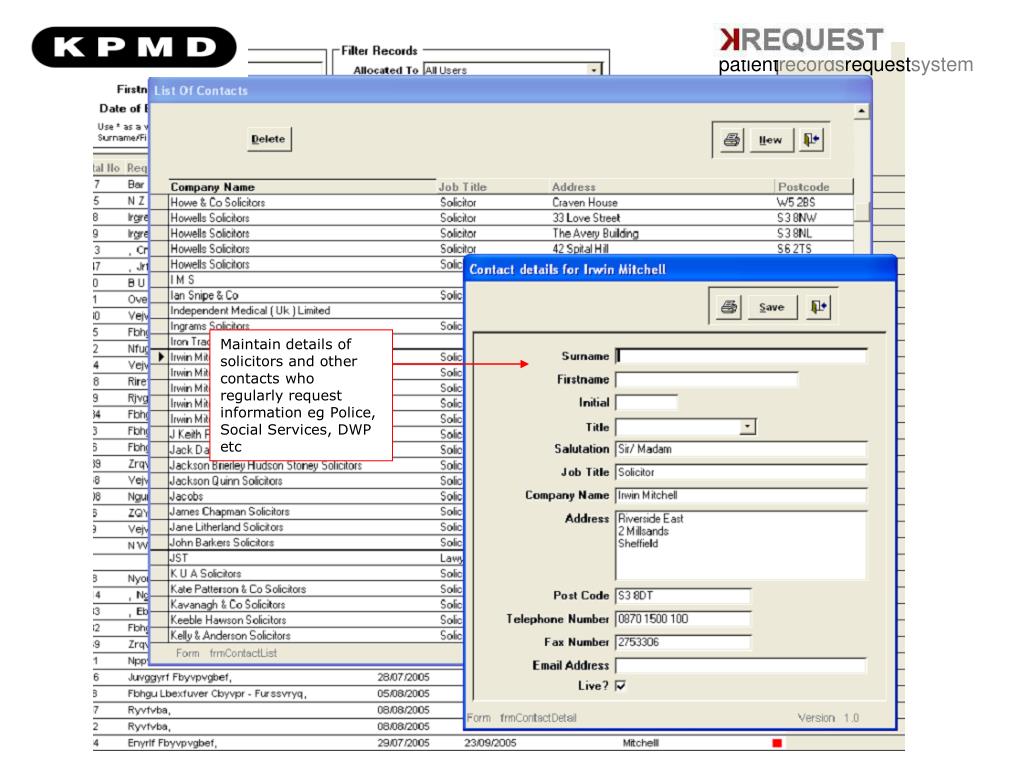Click the row selector arrow beside Irwin Mitchell

click(x=161, y=357)
